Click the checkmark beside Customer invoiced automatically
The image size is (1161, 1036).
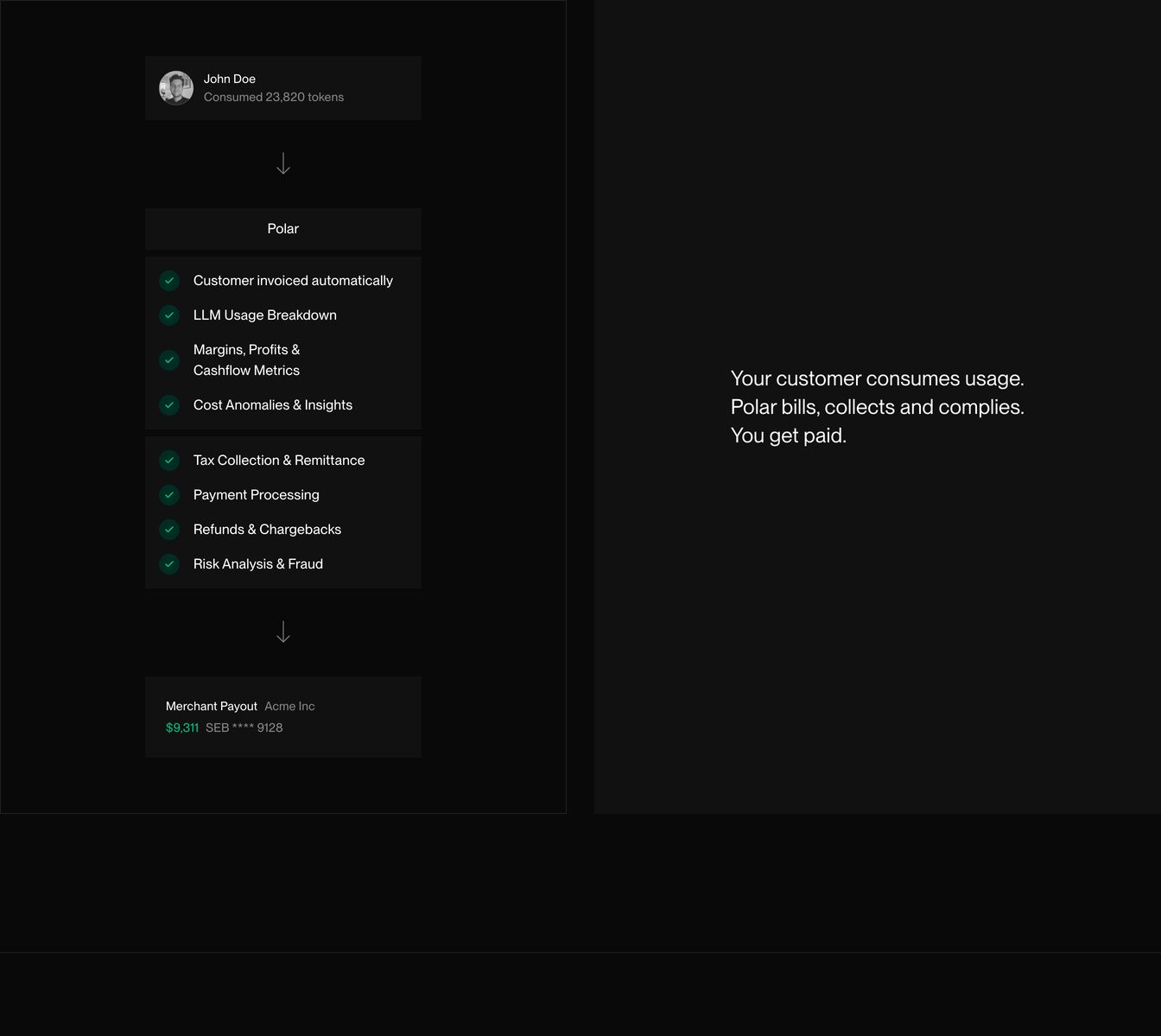tap(169, 281)
